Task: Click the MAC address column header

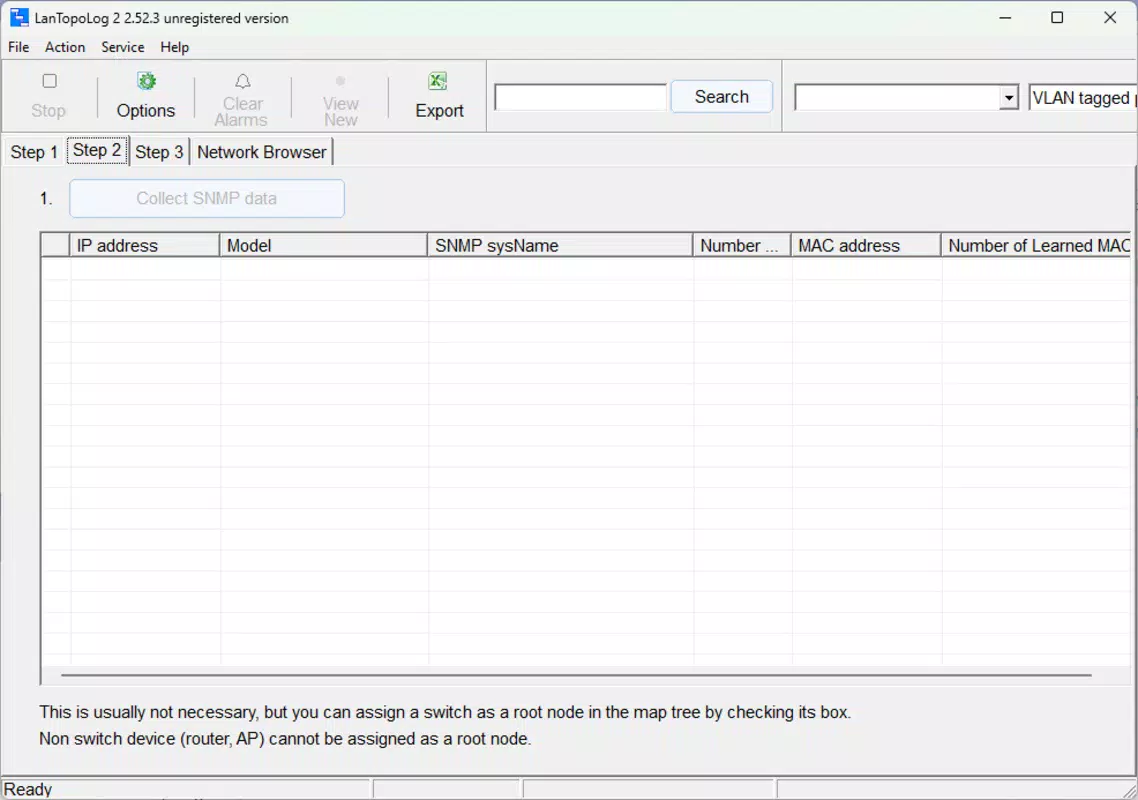Action: (x=866, y=245)
